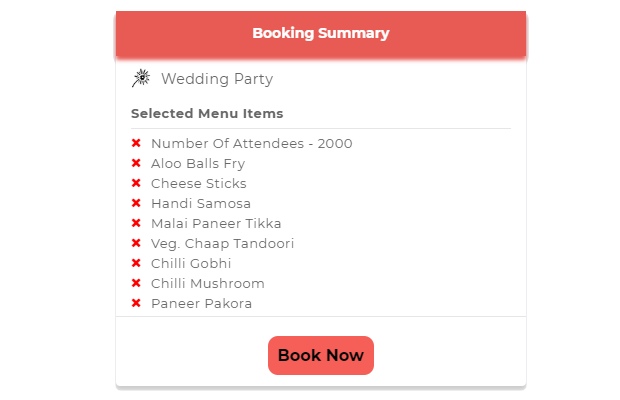Remove the Number Of Attendees entry
The height and width of the screenshot is (400, 620).
coord(136,143)
